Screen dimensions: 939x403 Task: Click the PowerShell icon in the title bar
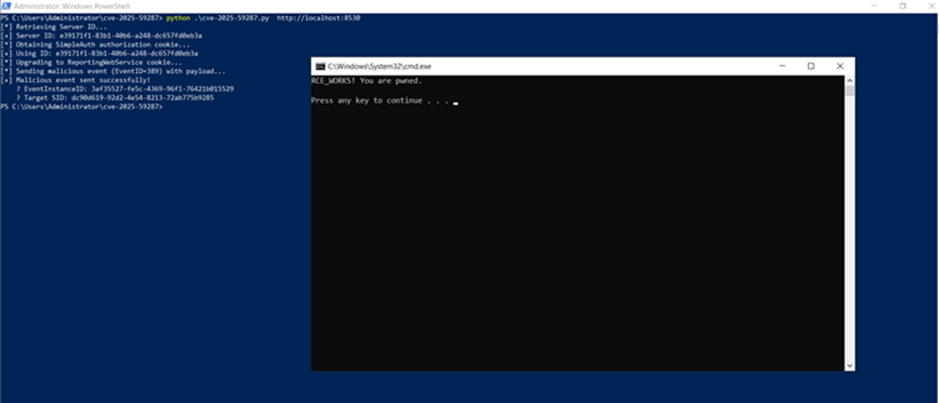[5, 5]
